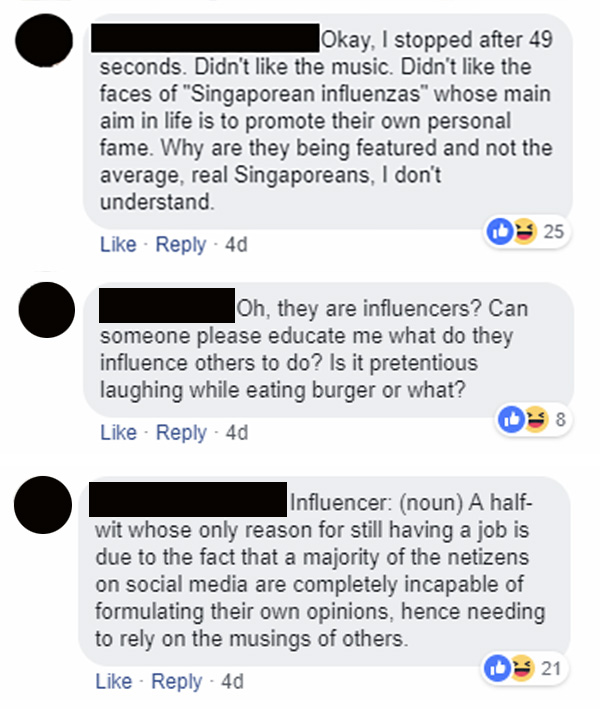
Task: Open redacted author name of third comment
Action: (x=188, y=499)
